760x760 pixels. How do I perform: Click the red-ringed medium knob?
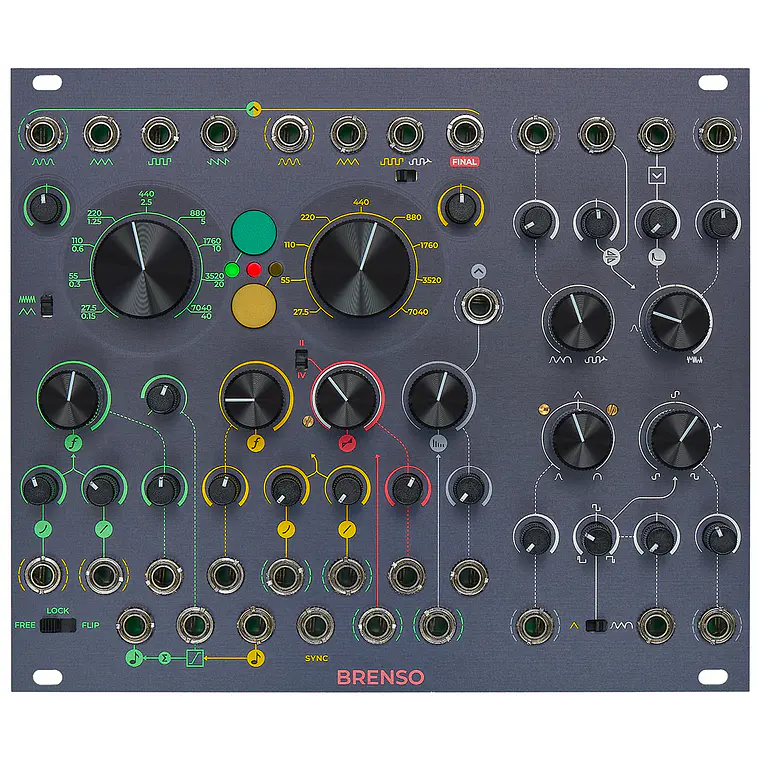[347, 398]
